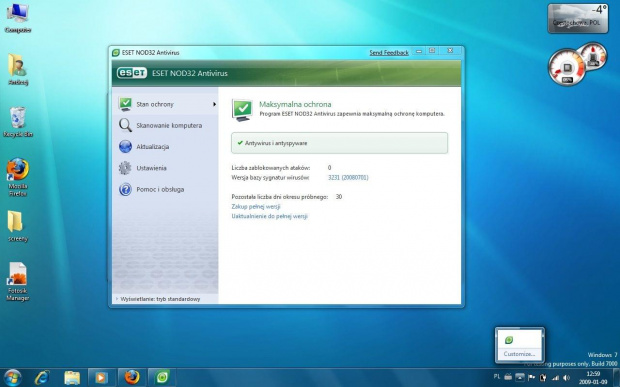This screenshot has width=620, height=387.
Task: Launch Internet Explorer from the taskbar
Action: (42, 378)
